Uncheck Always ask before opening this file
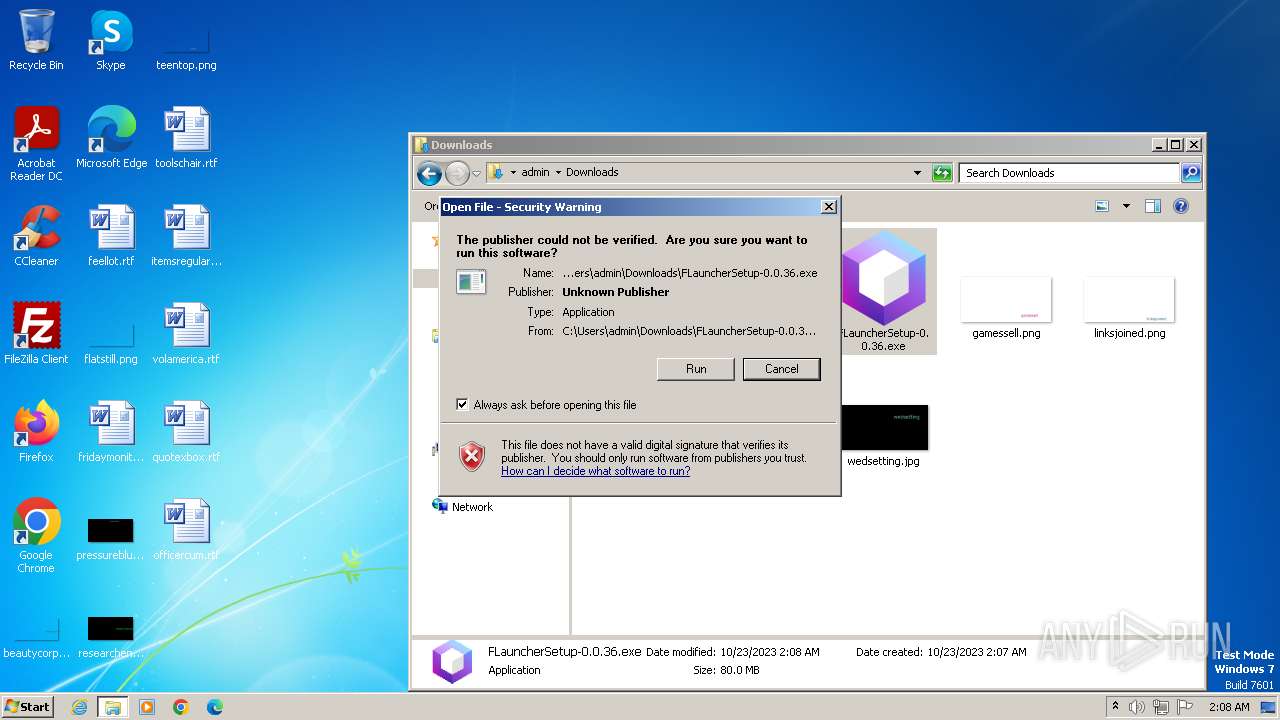This screenshot has width=1280, height=720. pyautogui.click(x=462, y=405)
